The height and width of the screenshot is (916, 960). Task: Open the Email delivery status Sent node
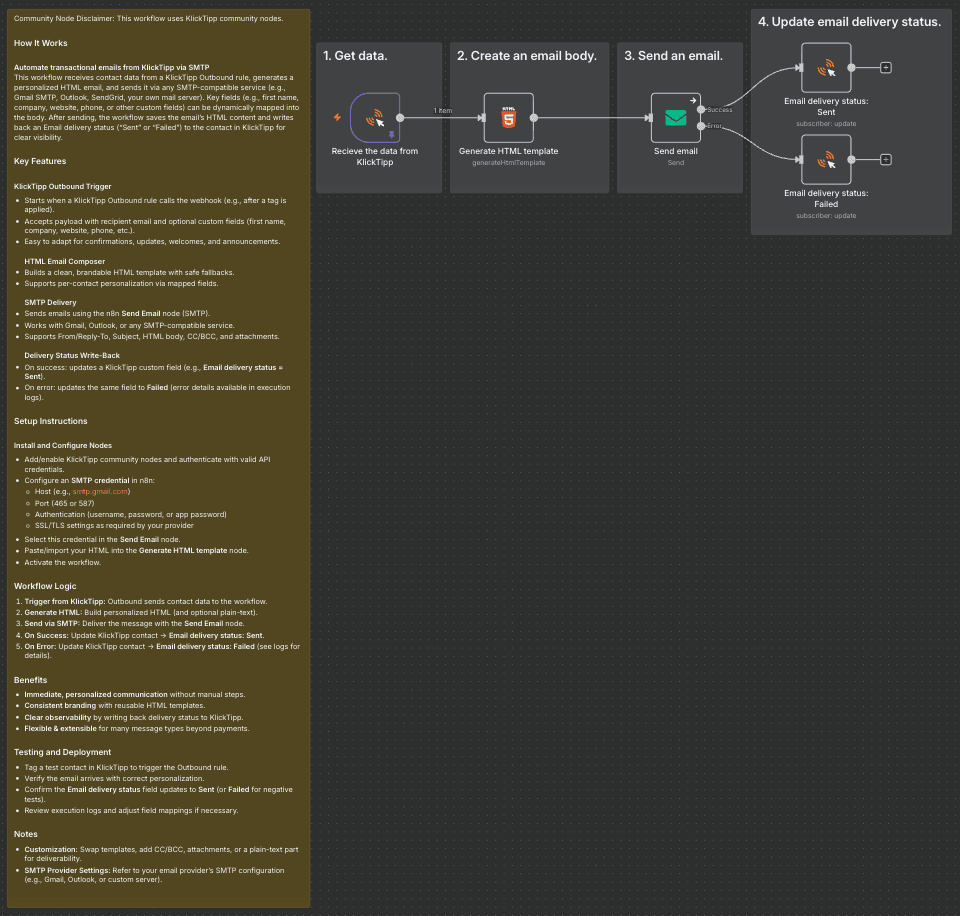tap(826, 68)
